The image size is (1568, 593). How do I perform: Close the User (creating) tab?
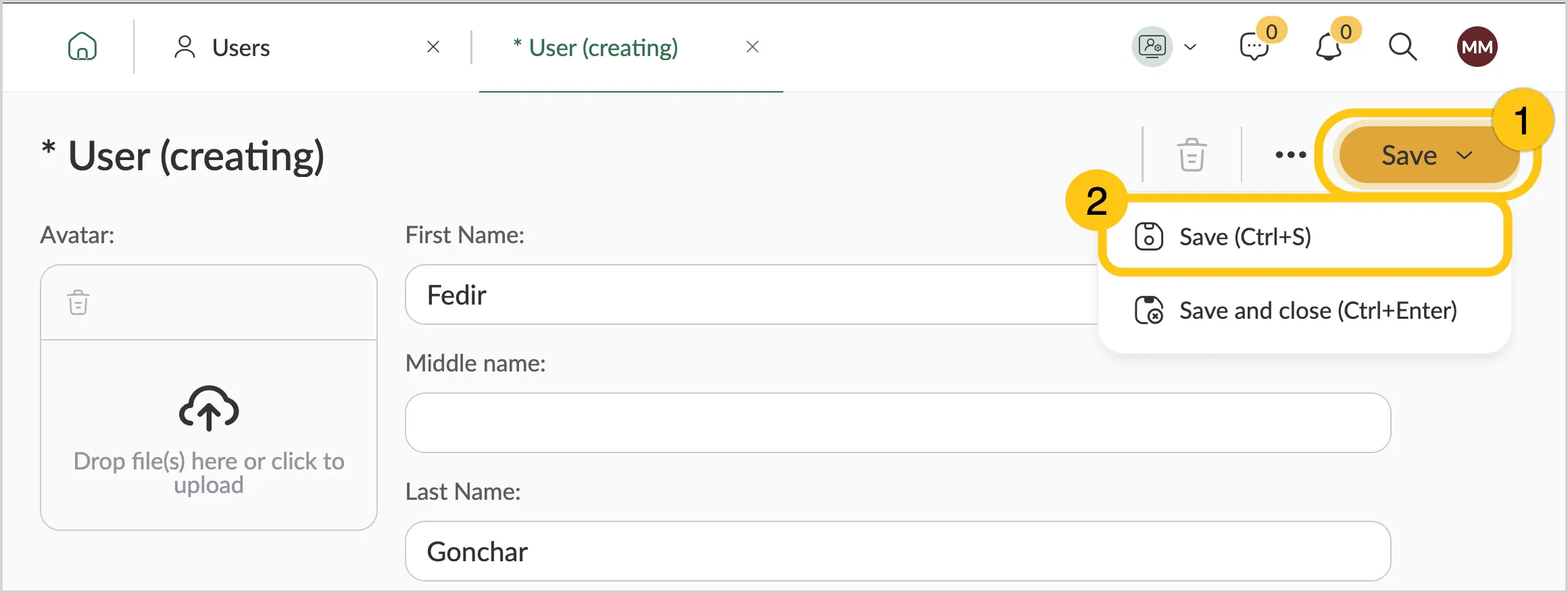coord(752,47)
